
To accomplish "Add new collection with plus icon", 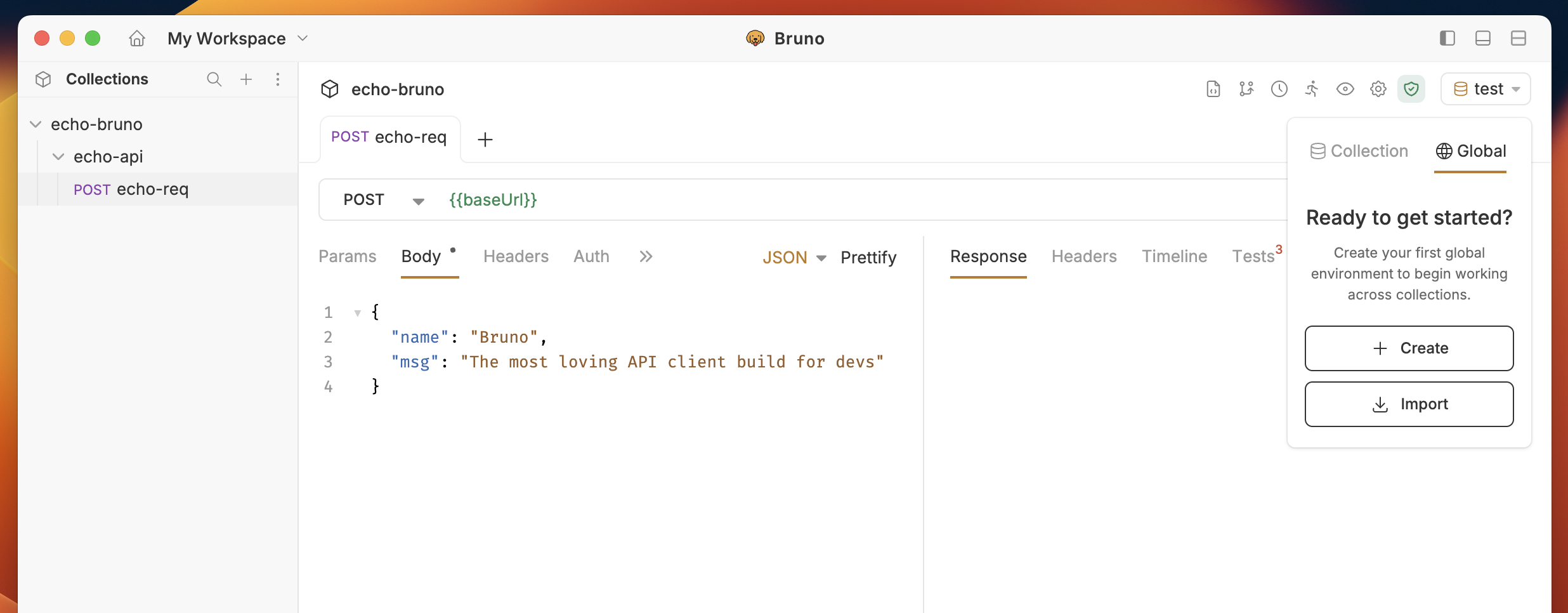I will point(246,79).
